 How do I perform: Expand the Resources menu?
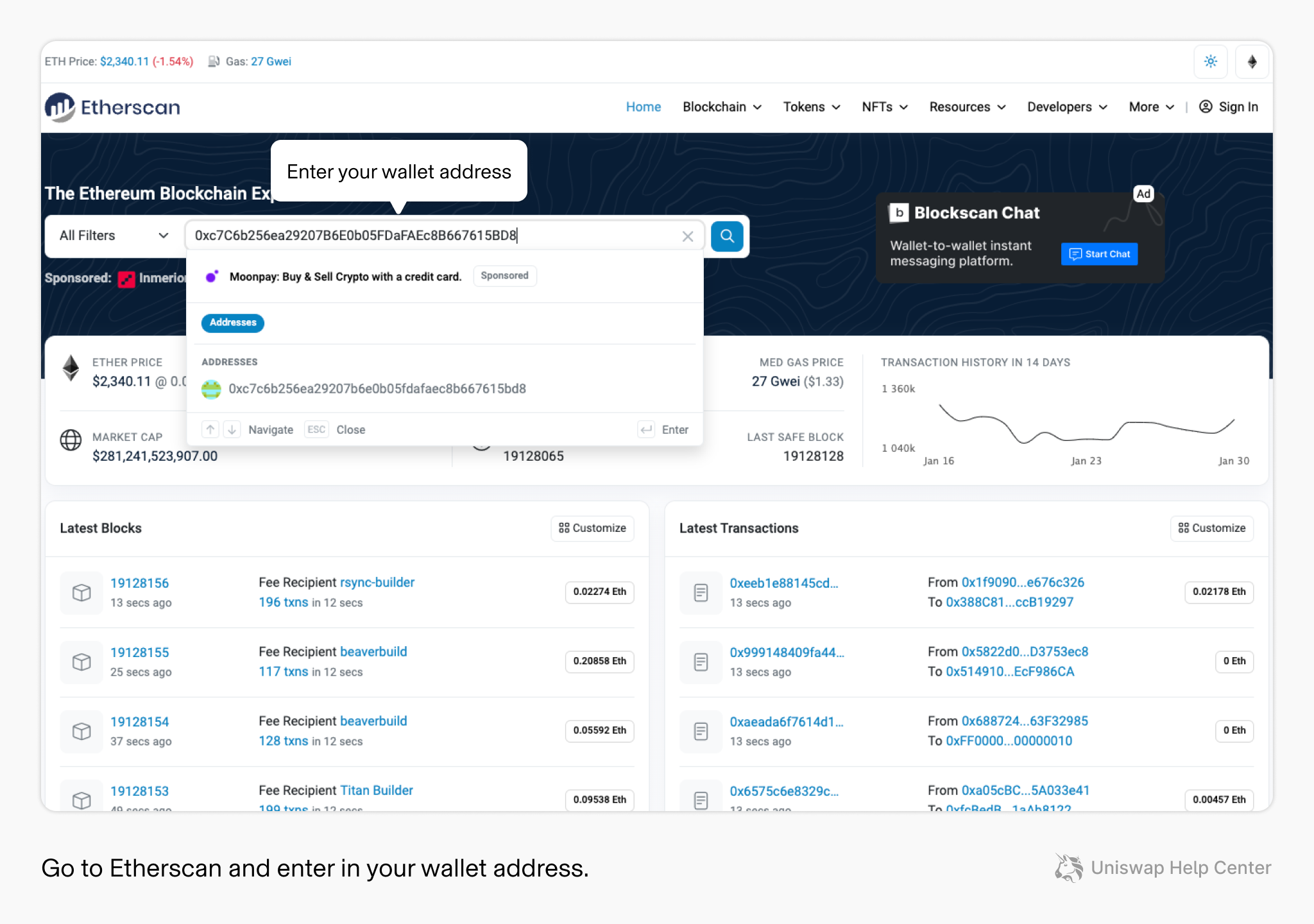(x=968, y=107)
